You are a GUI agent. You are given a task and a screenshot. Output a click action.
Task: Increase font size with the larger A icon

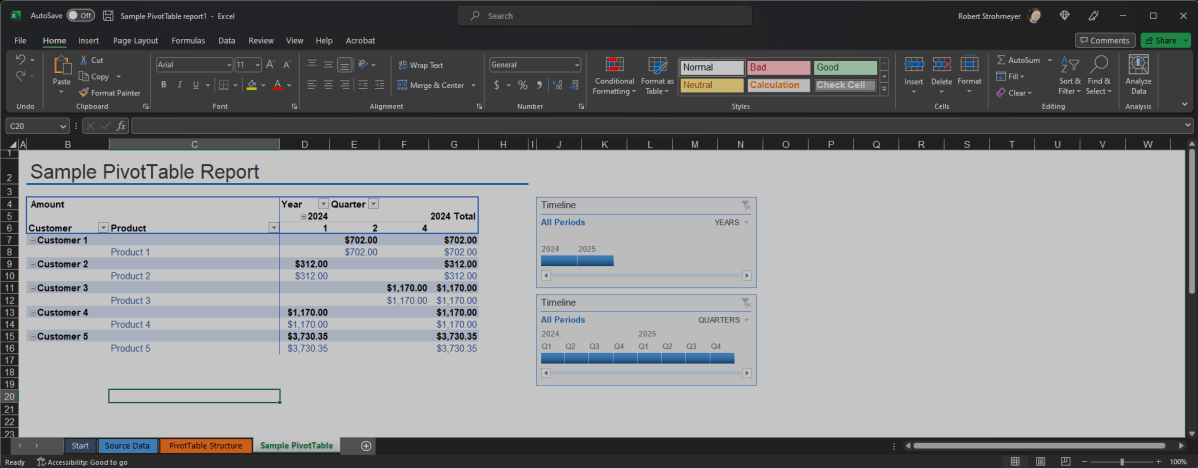[x=270, y=65]
